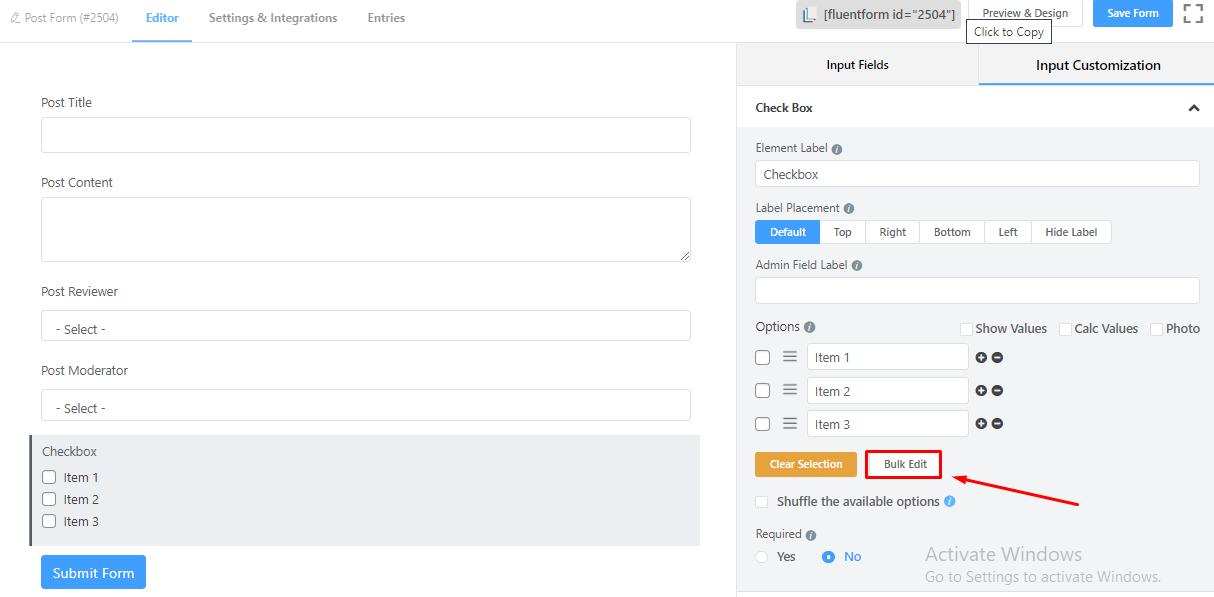
Task: Click the add option icon beside Item 1
Action: [x=981, y=358]
